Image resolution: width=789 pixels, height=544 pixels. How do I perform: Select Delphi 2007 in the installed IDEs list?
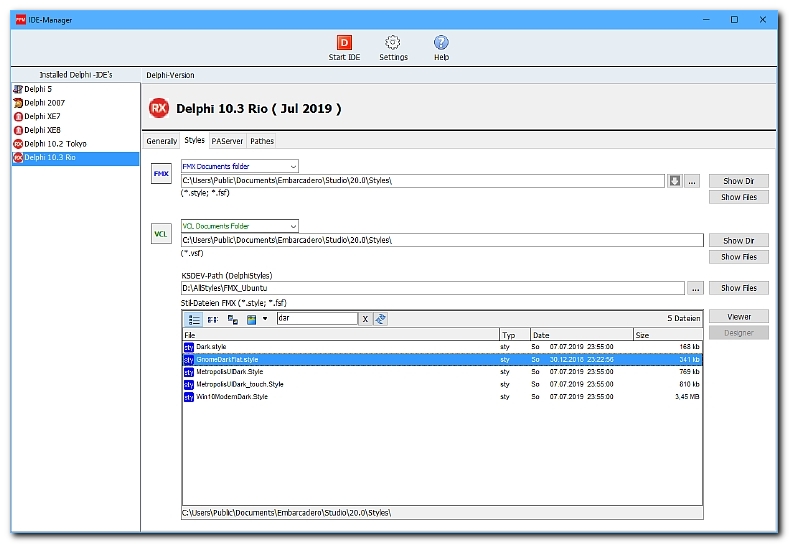(75, 103)
